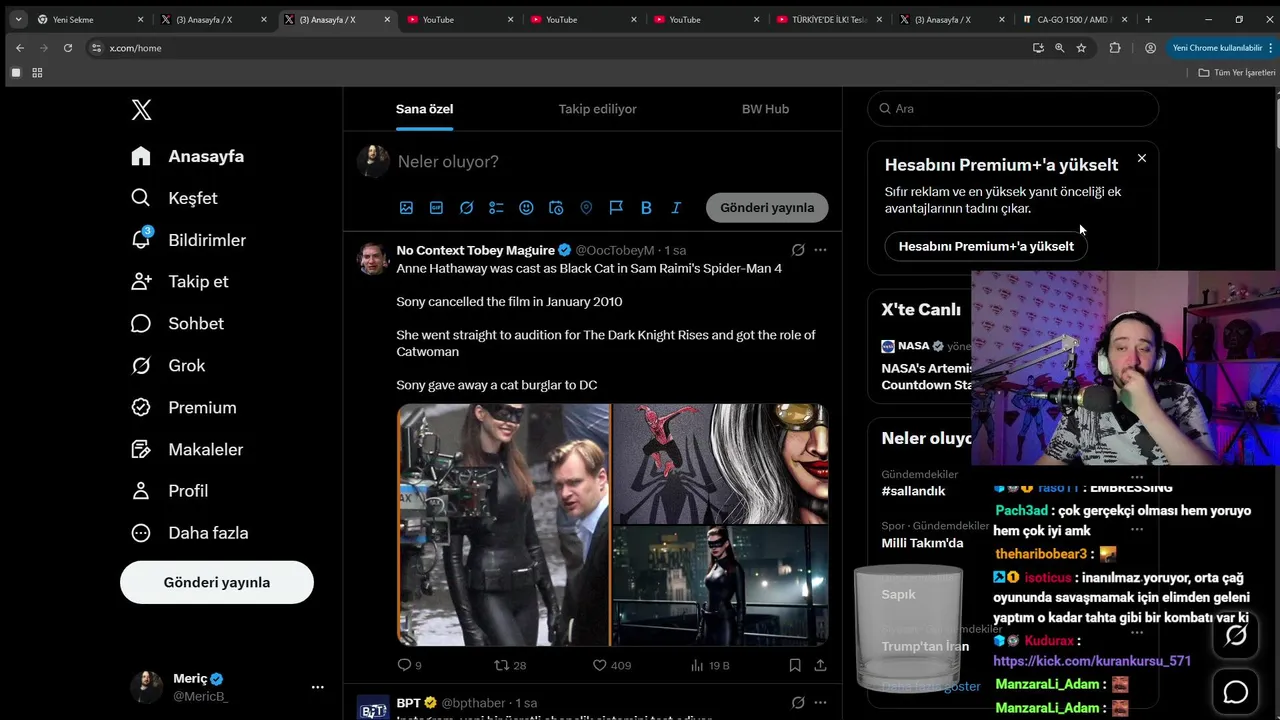Viewport: 1280px width, 720px height.
Task: Click the large sidebar Gönderi yayınla button
Action: pos(217,582)
